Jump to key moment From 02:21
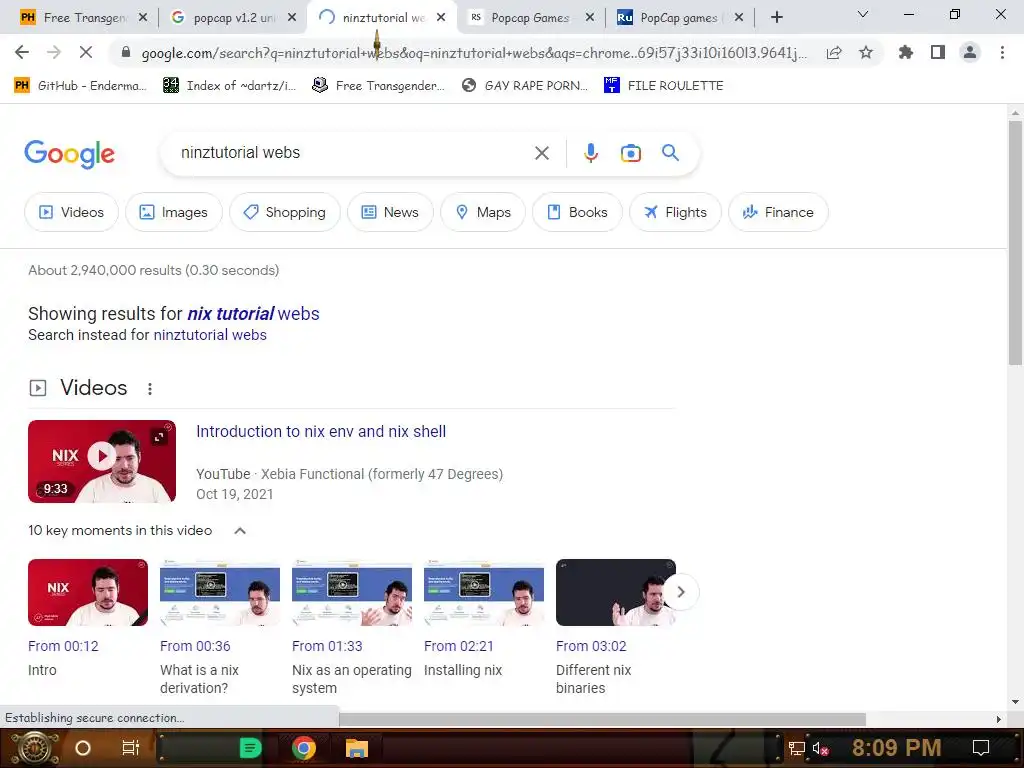The image size is (1024, 768). (458, 646)
